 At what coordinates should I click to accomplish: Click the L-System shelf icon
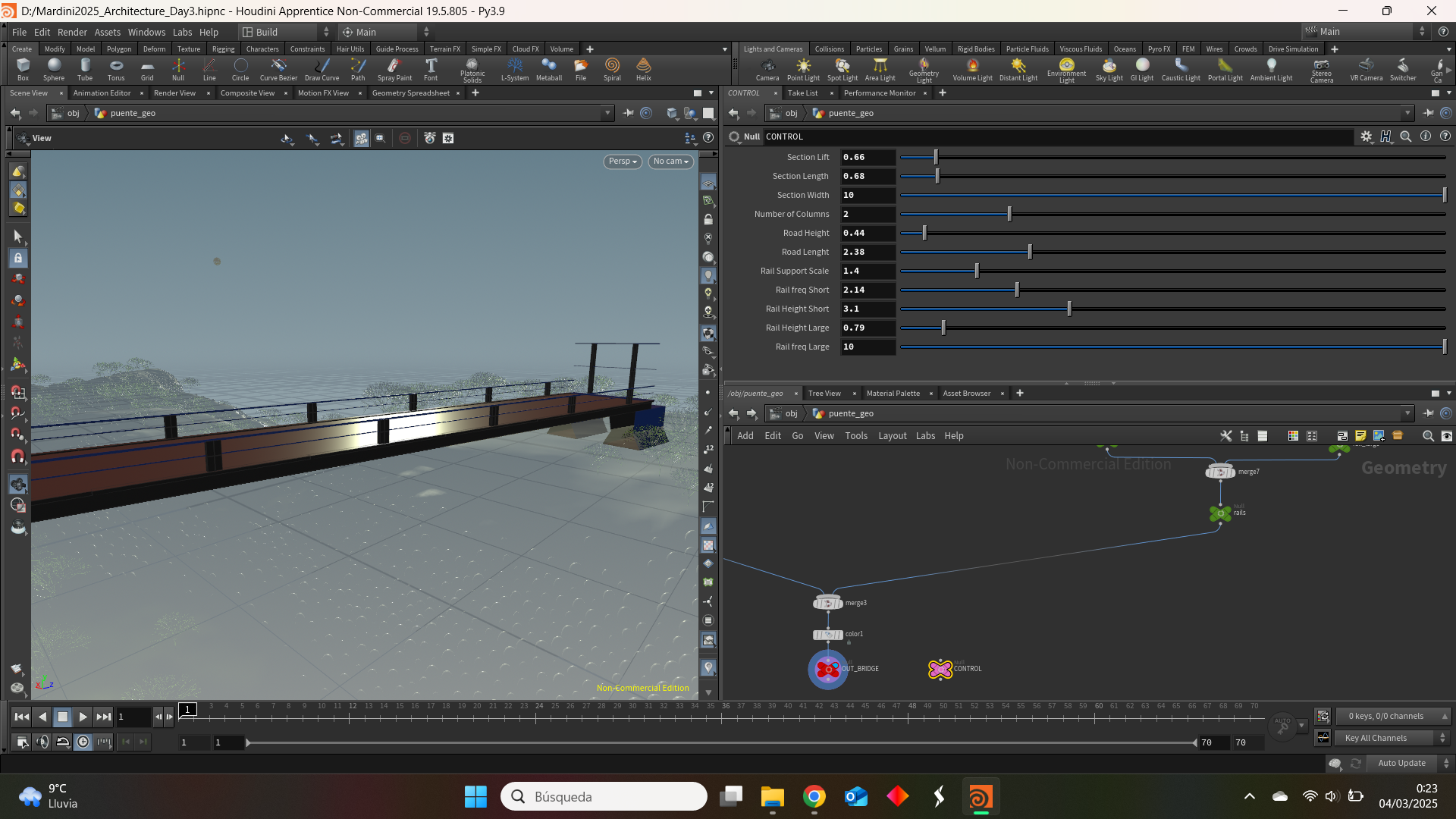point(515,69)
